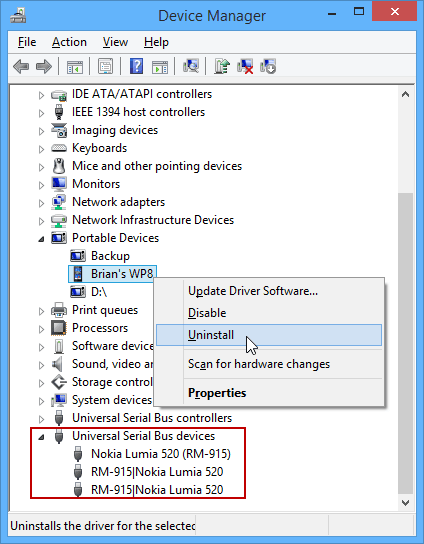Open the Help menu
The width and height of the screenshot is (424, 544).
156,42
